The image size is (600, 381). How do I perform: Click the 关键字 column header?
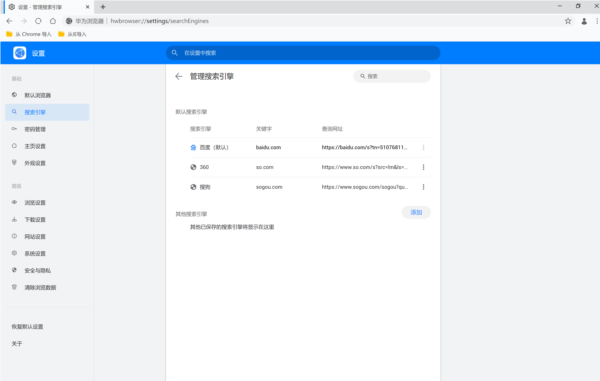pos(264,129)
